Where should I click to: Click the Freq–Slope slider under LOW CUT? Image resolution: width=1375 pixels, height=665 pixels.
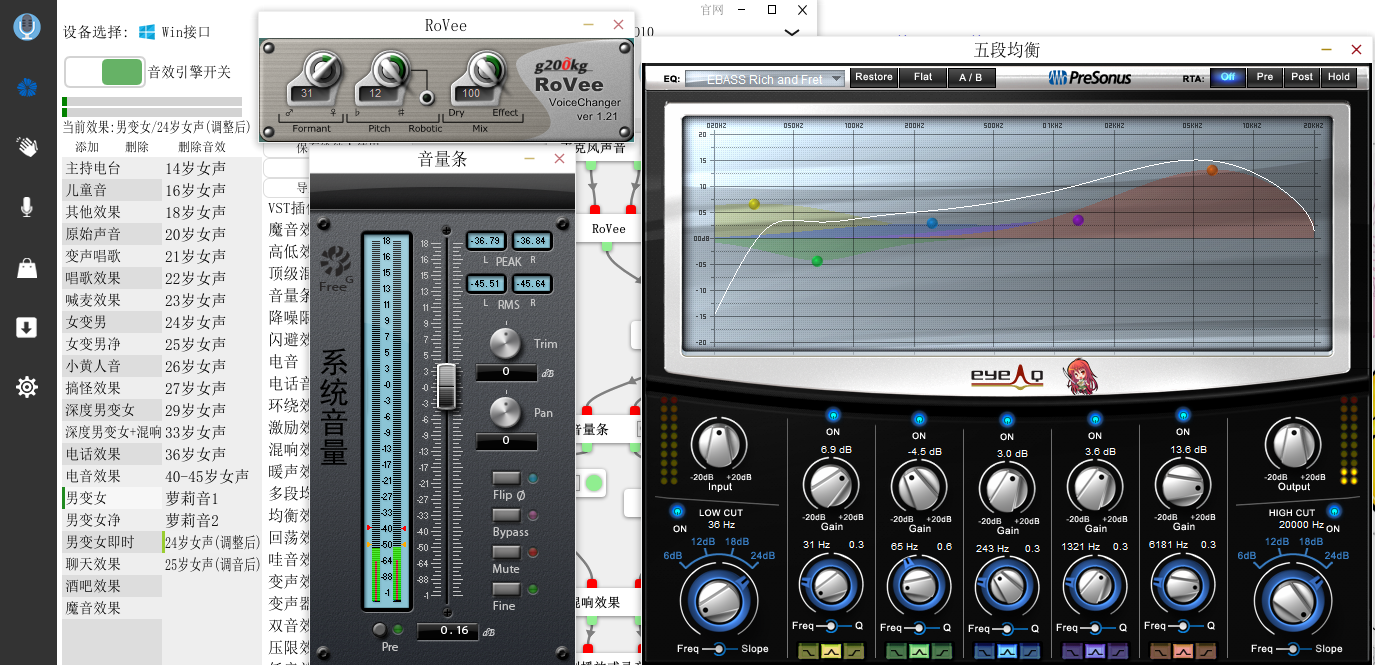coord(716,649)
